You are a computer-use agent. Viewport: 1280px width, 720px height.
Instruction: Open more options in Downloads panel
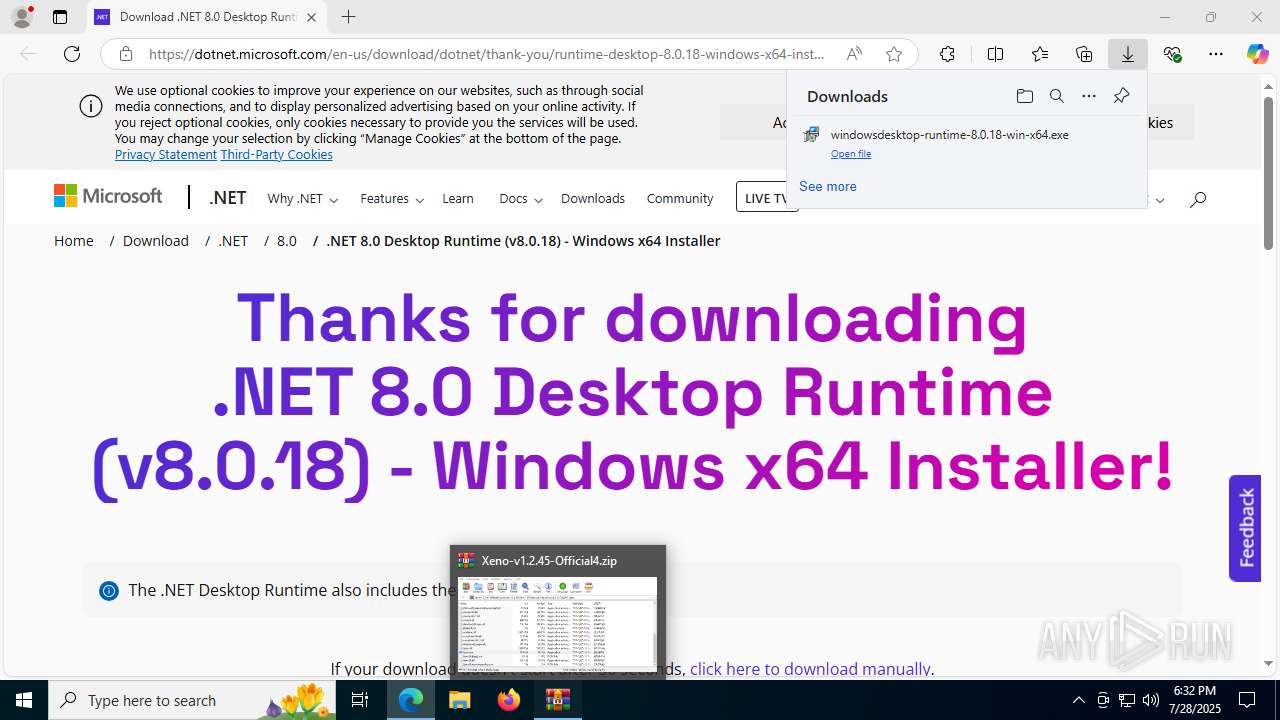tap(1089, 96)
